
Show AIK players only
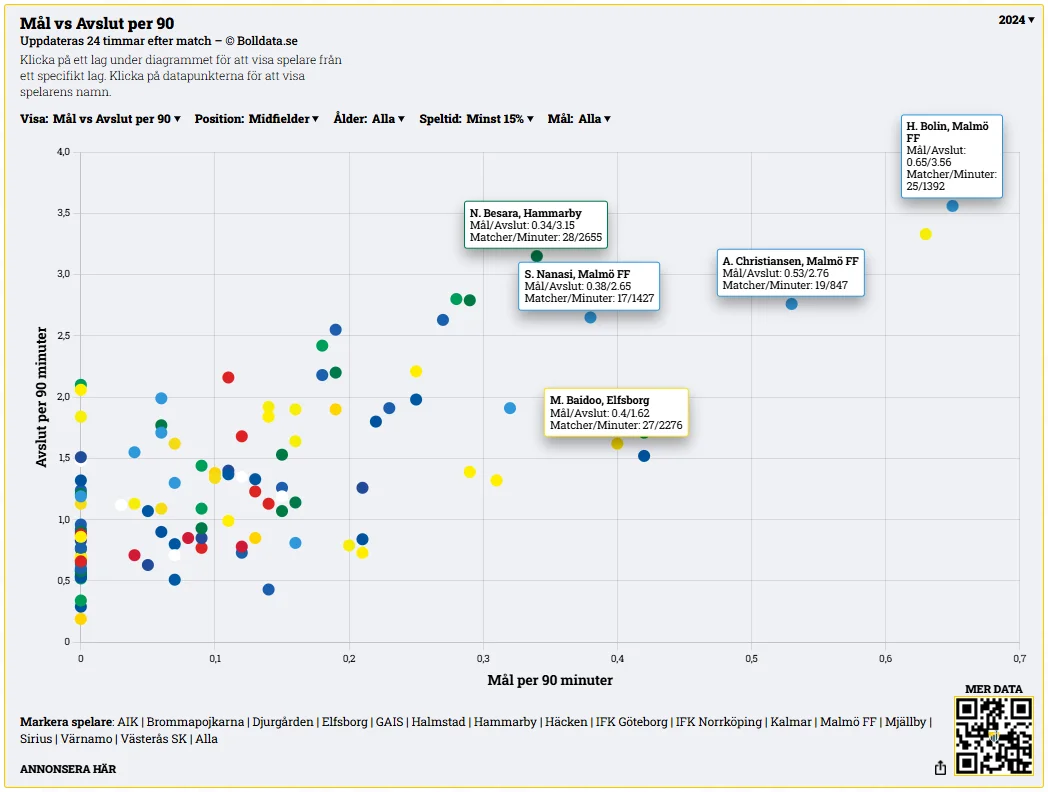(128, 722)
